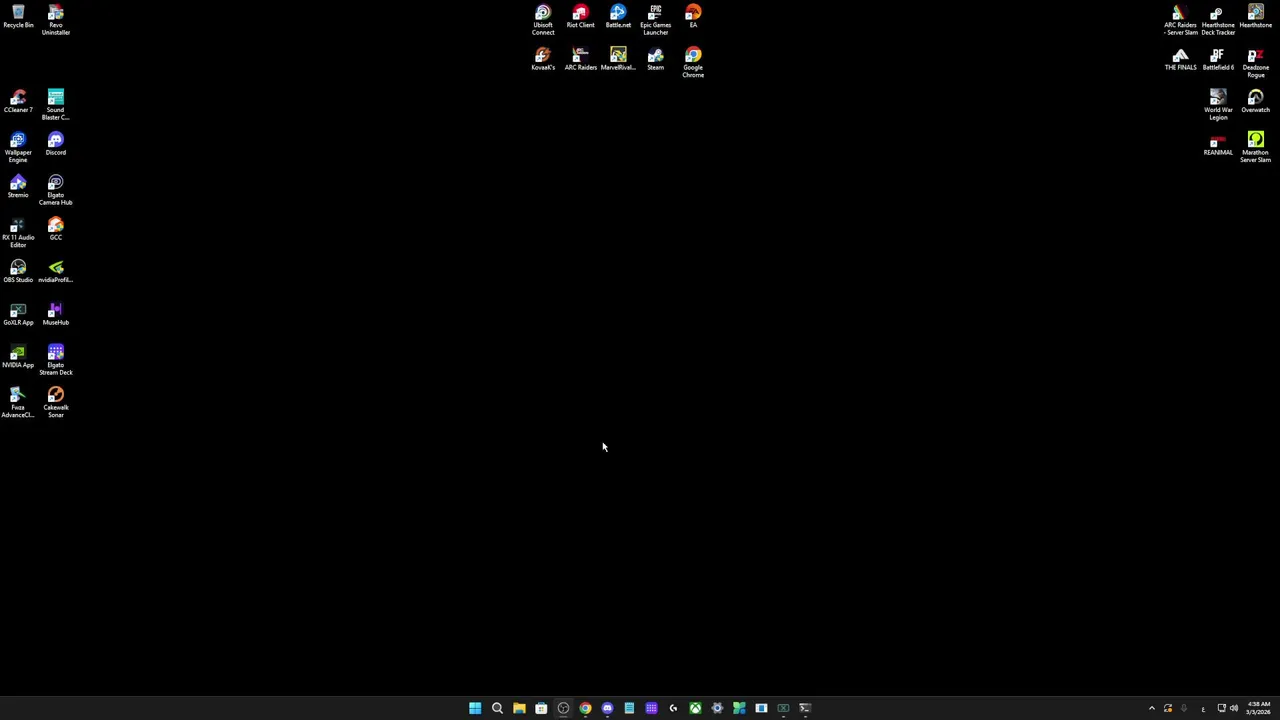Select the Cakewalk Sonar desktop shortcut
The image size is (1280, 720).
[x=56, y=402]
